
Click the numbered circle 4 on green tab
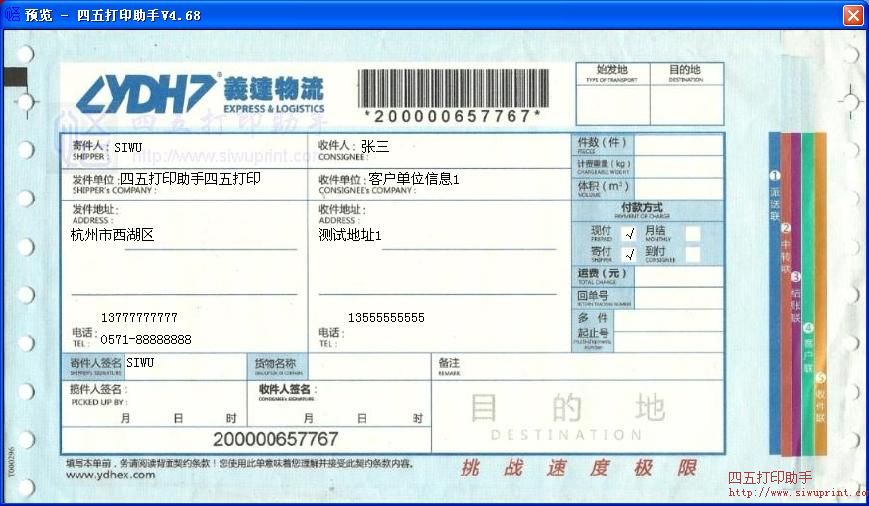click(x=808, y=327)
